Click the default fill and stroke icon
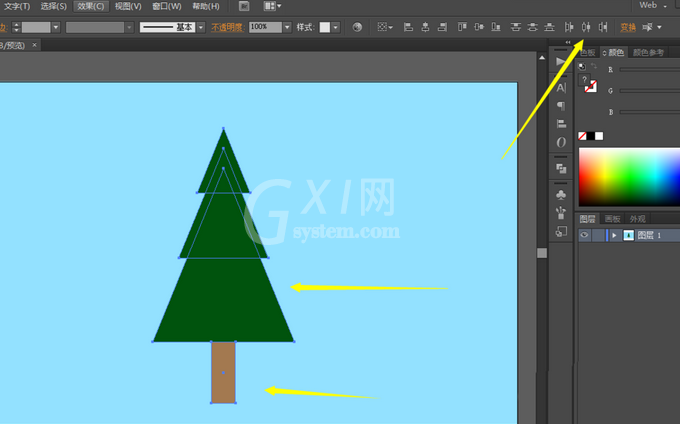680x424 pixels. [582, 66]
